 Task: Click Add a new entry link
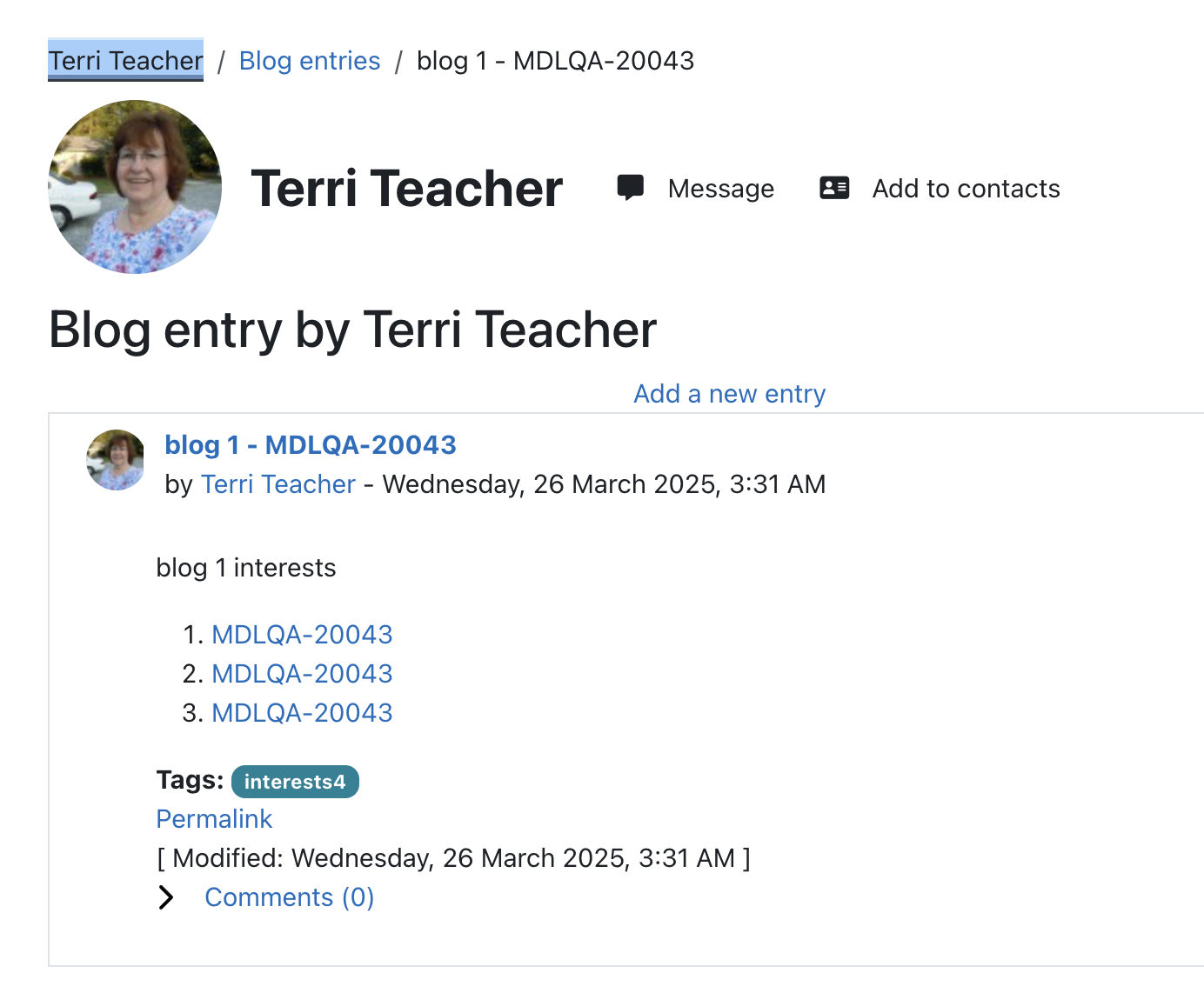pos(729,394)
